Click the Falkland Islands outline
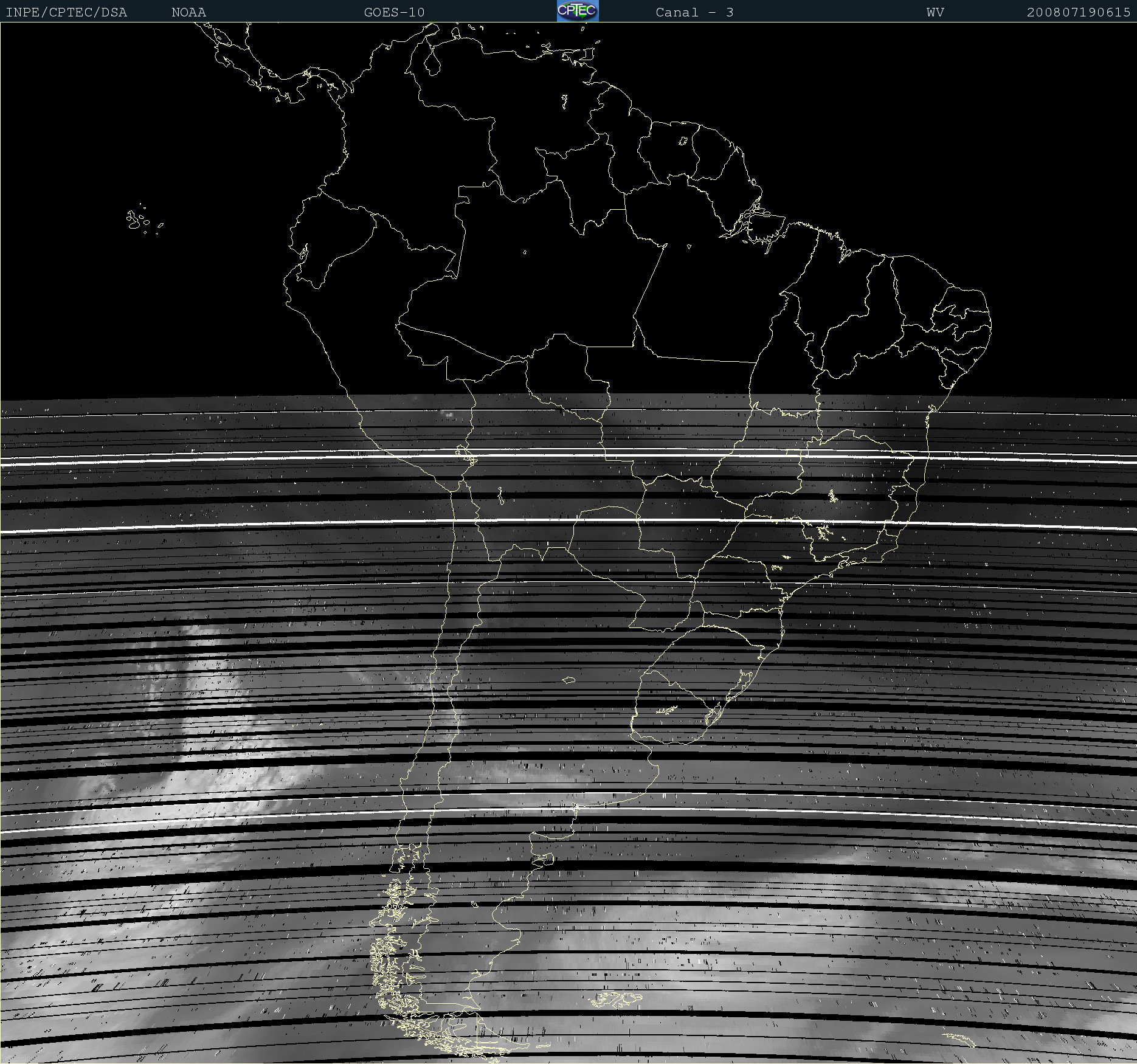 coord(615,998)
